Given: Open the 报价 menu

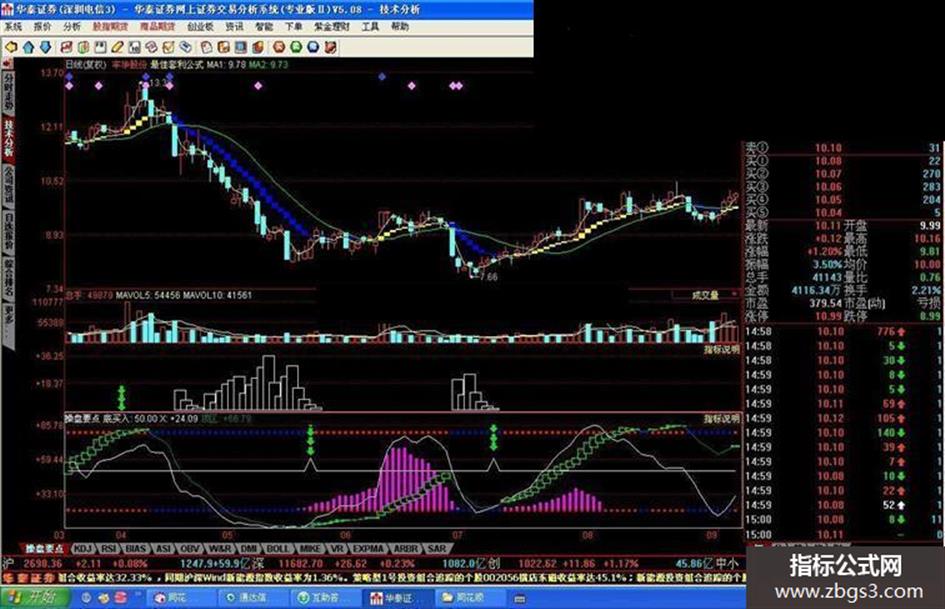Looking at the screenshot, I should (42, 27).
